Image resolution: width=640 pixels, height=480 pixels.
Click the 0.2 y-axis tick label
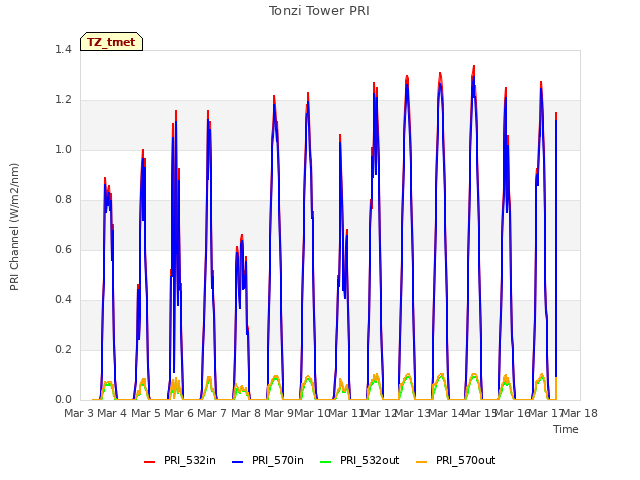click(x=63, y=350)
